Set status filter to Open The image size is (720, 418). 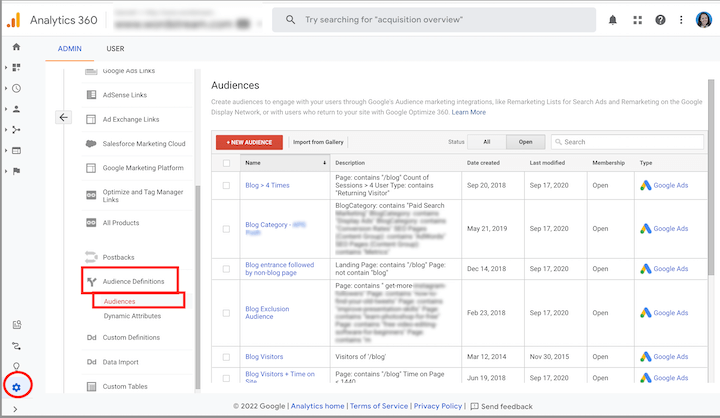[525, 142]
